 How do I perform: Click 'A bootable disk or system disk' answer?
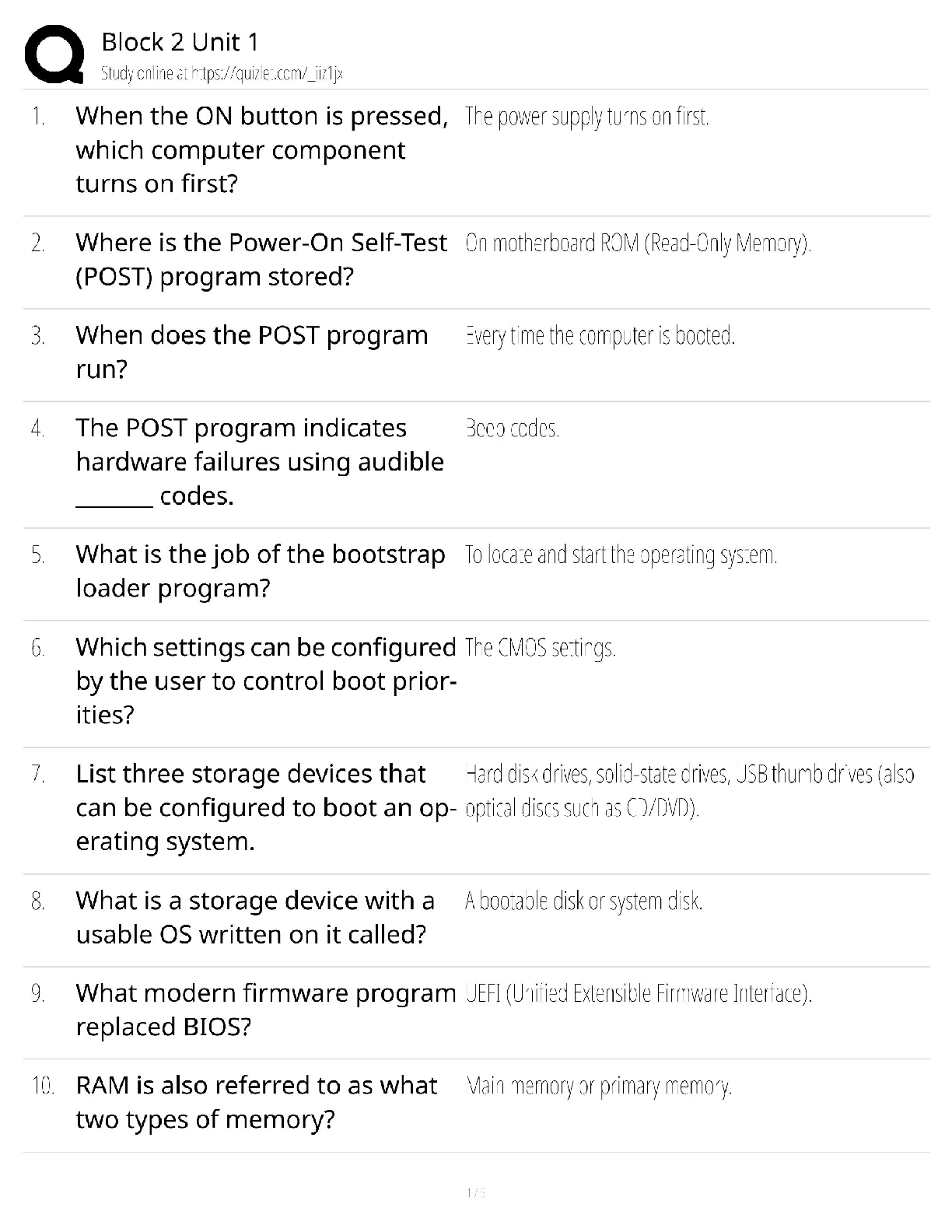[583, 901]
